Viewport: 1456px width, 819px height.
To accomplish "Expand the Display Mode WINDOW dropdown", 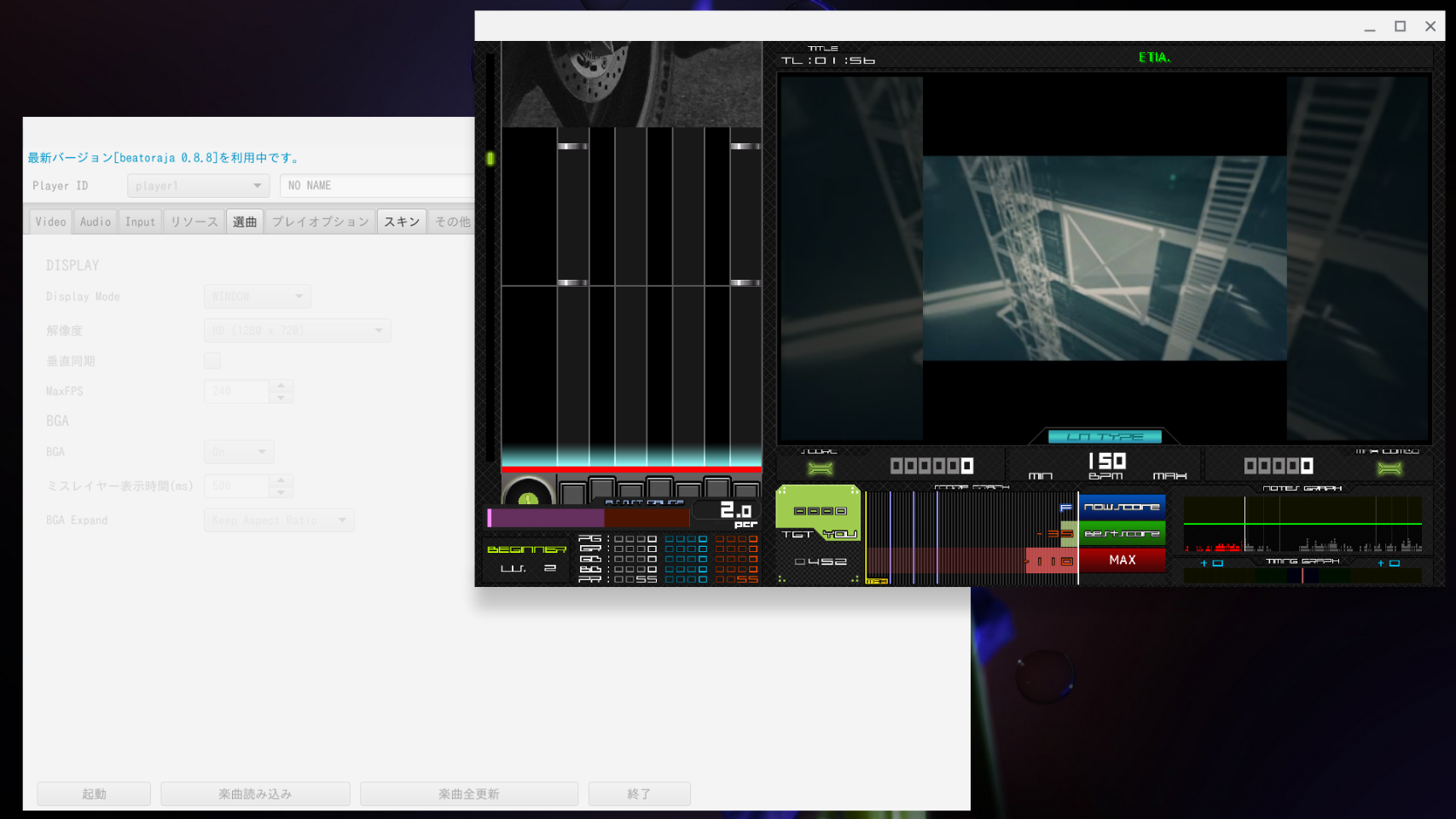I will pyautogui.click(x=257, y=297).
